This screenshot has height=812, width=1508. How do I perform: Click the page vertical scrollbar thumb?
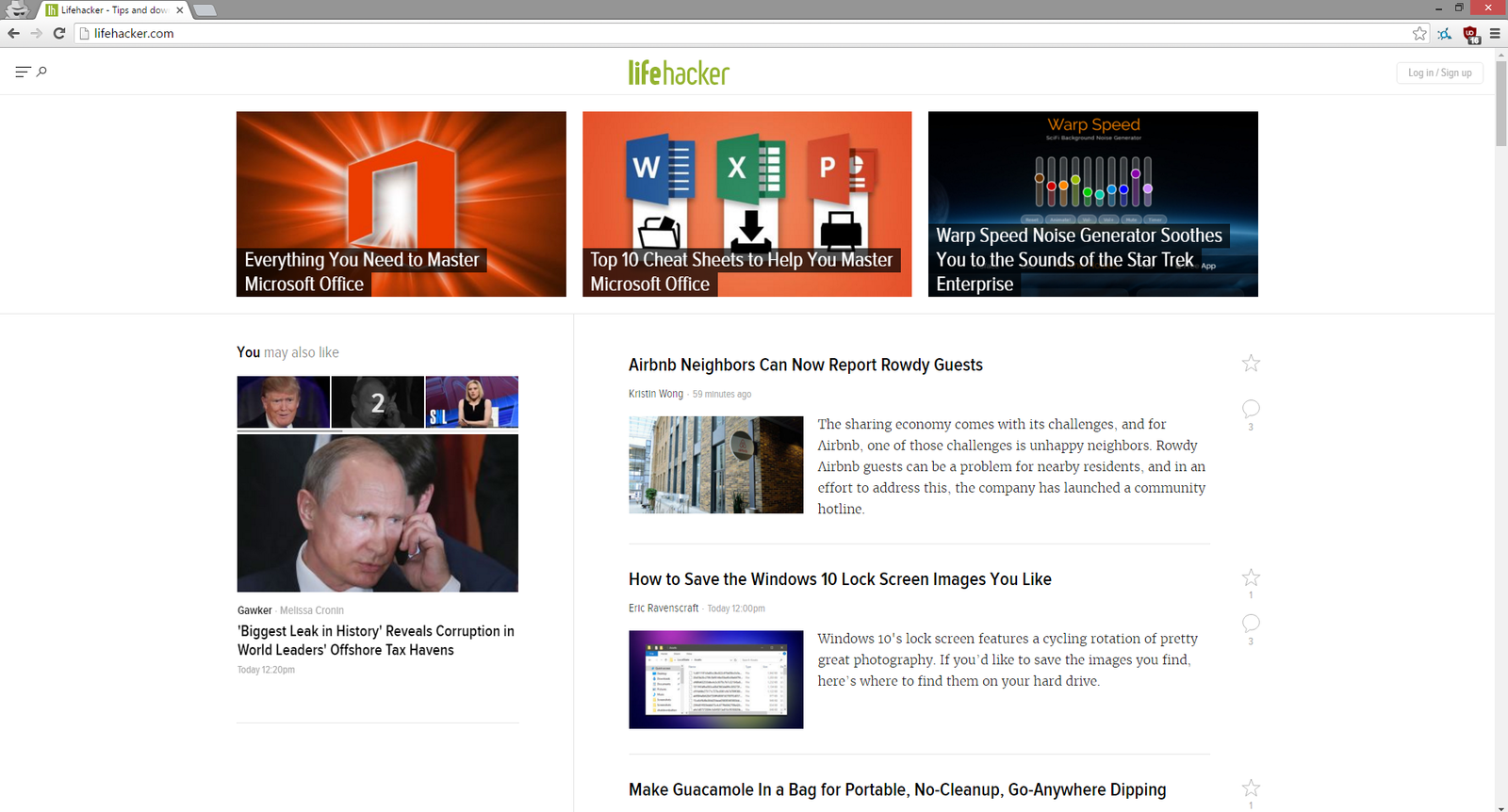tap(1500, 104)
